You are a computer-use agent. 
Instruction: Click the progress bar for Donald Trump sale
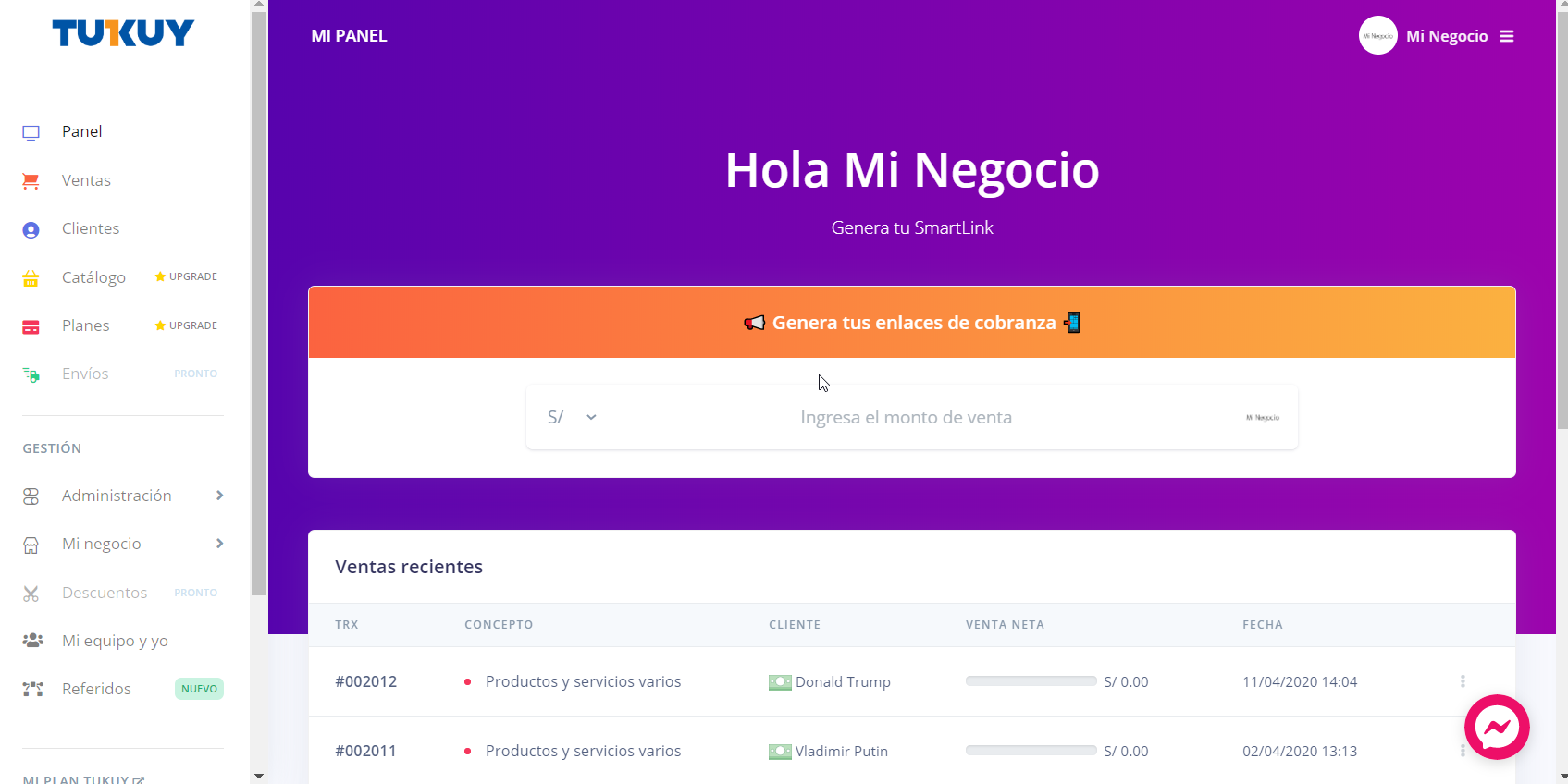(x=1031, y=681)
